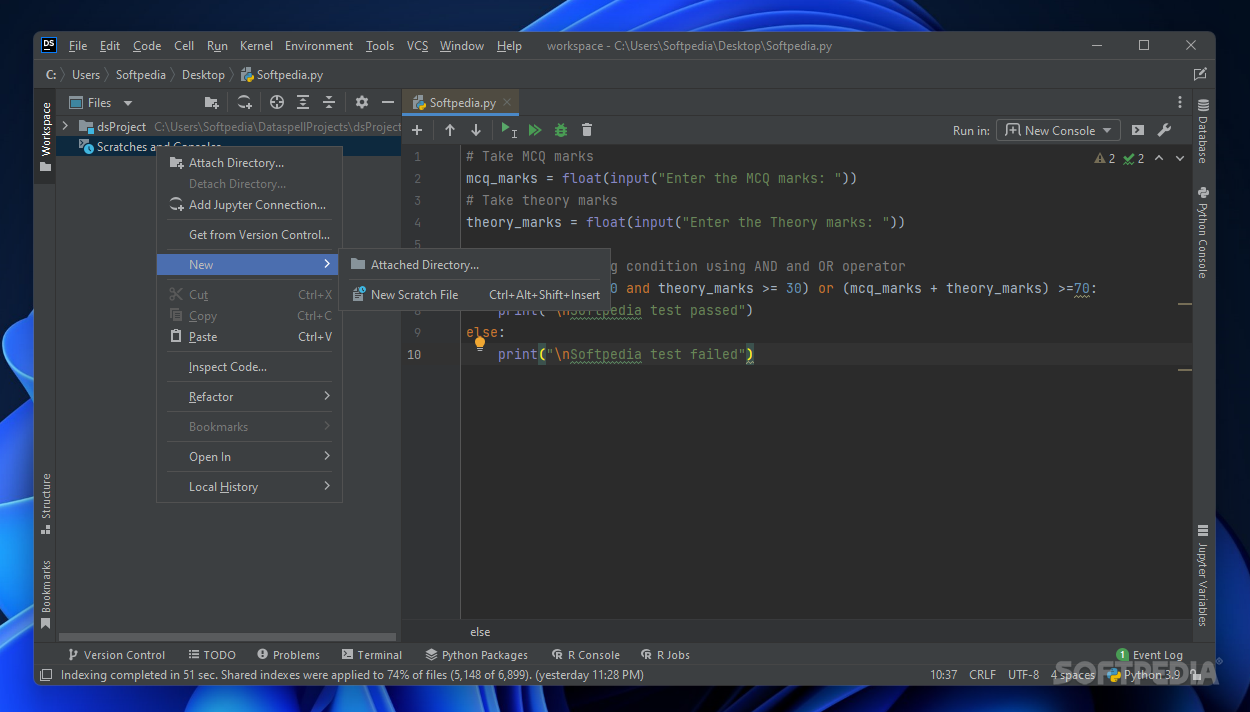
Task: Open the New Console run-in dropdown
Action: [1059, 130]
